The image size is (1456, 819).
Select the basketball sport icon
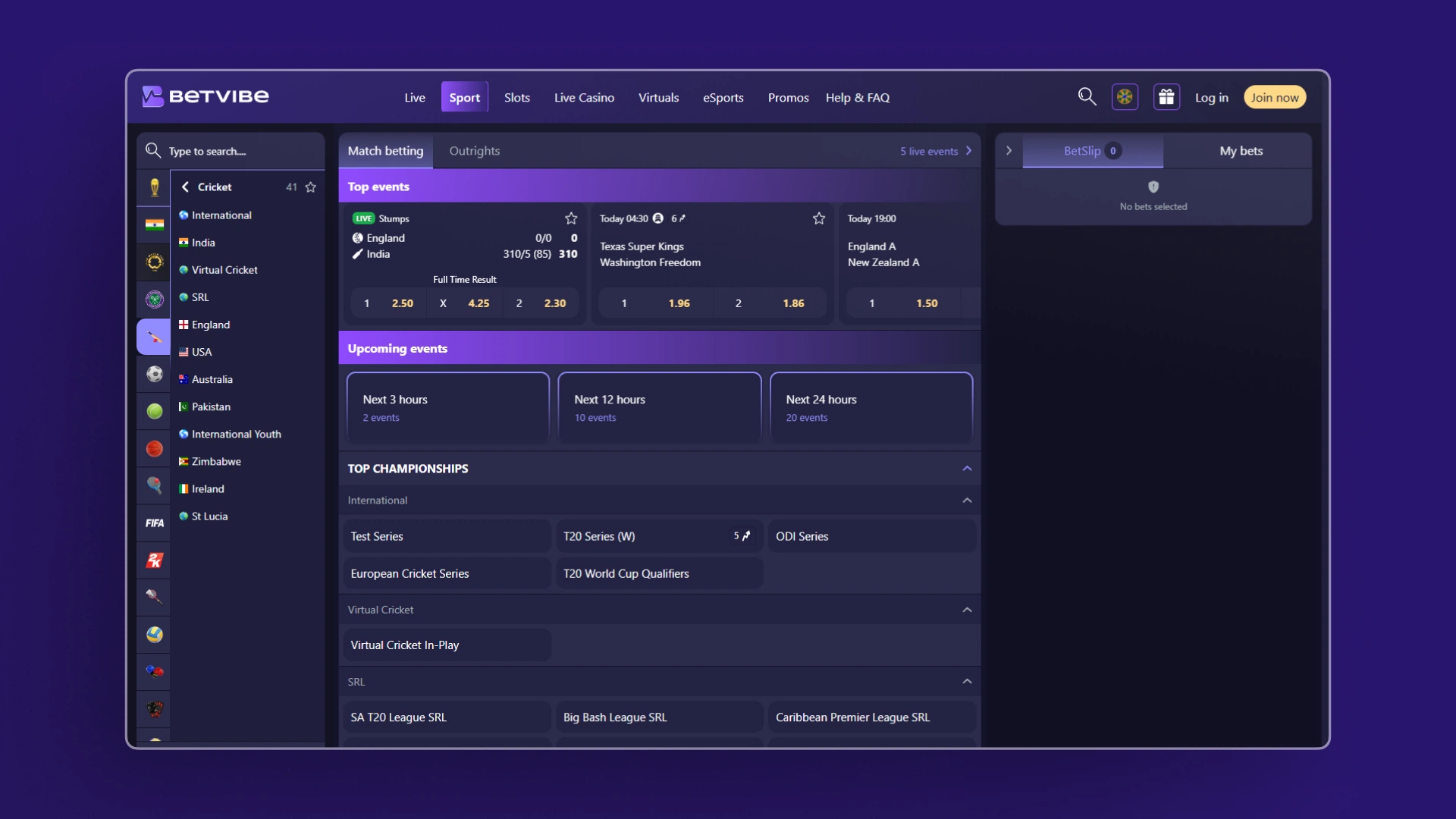click(155, 448)
